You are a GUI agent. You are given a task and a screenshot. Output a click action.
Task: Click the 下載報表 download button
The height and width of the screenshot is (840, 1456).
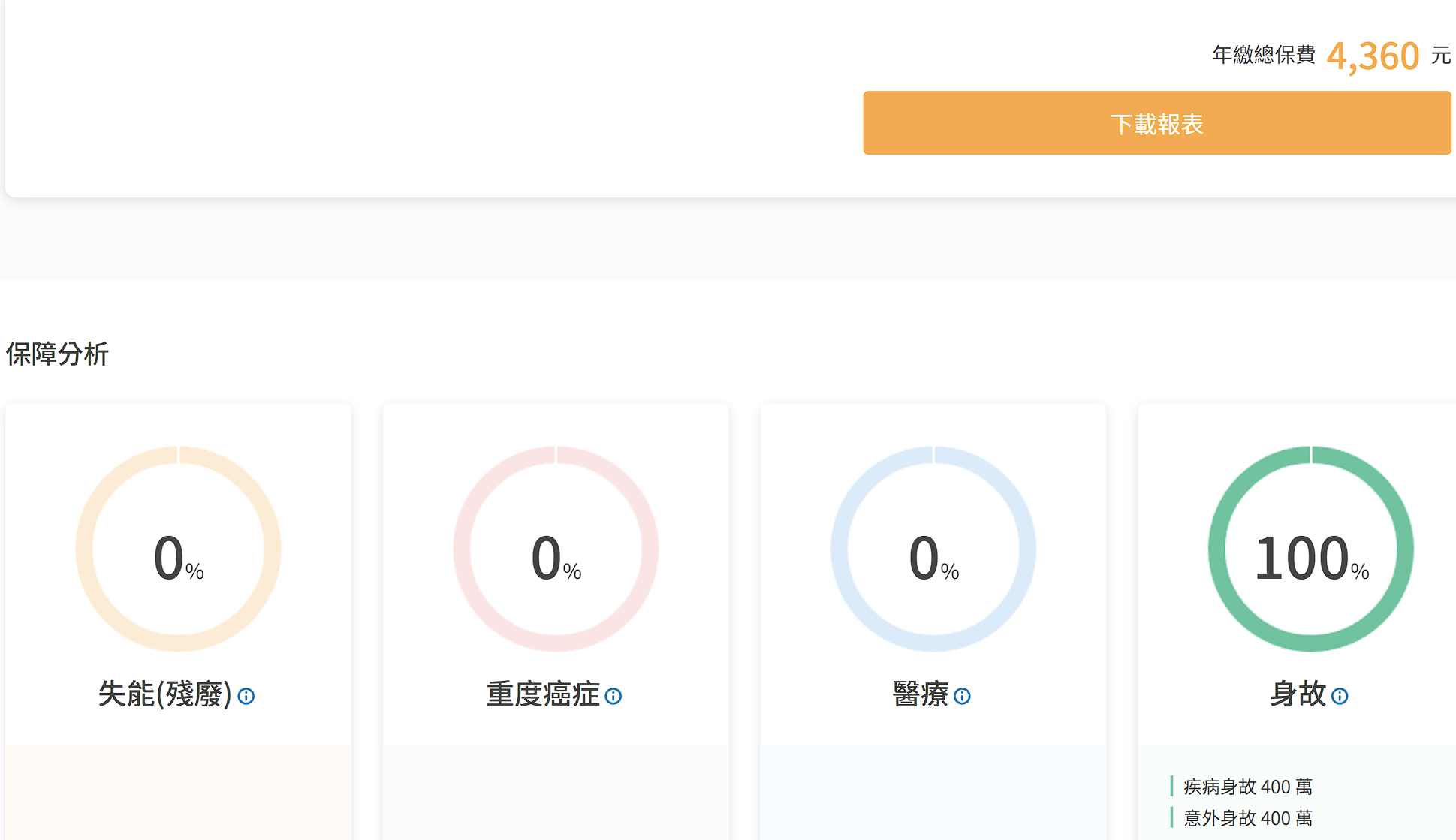(1156, 123)
